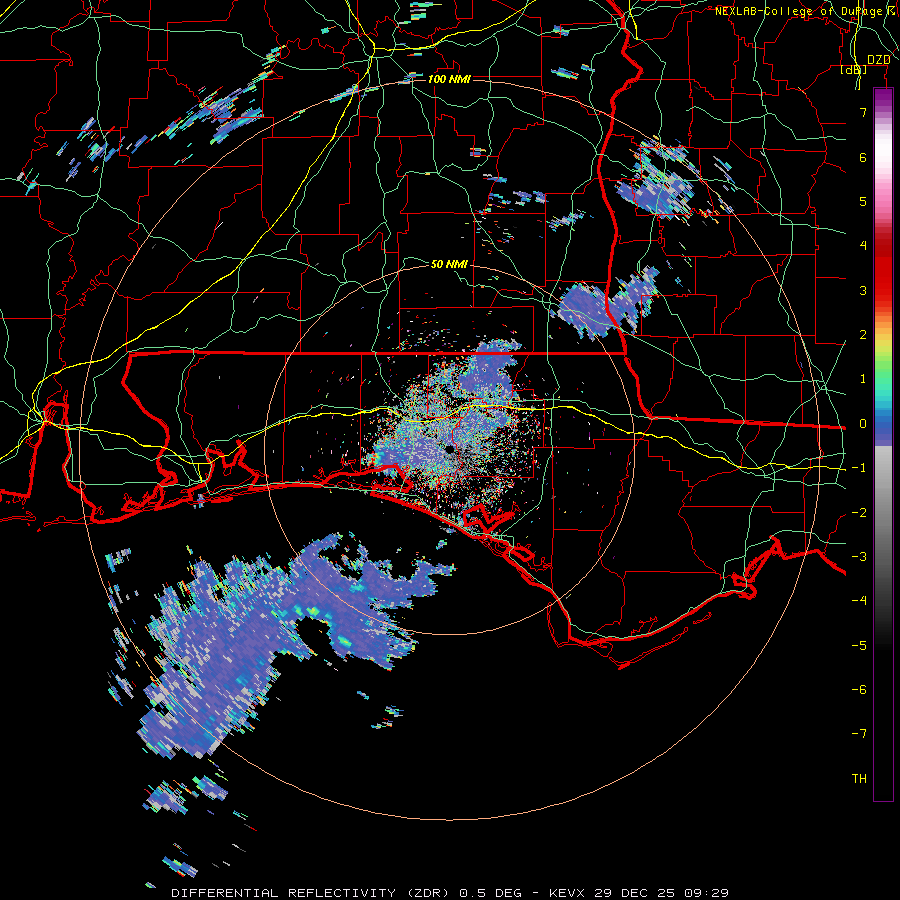The height and width of the screenshot is (900, 900).
Task: Click the black radar site dot at the center
Action: pos(451,450)
